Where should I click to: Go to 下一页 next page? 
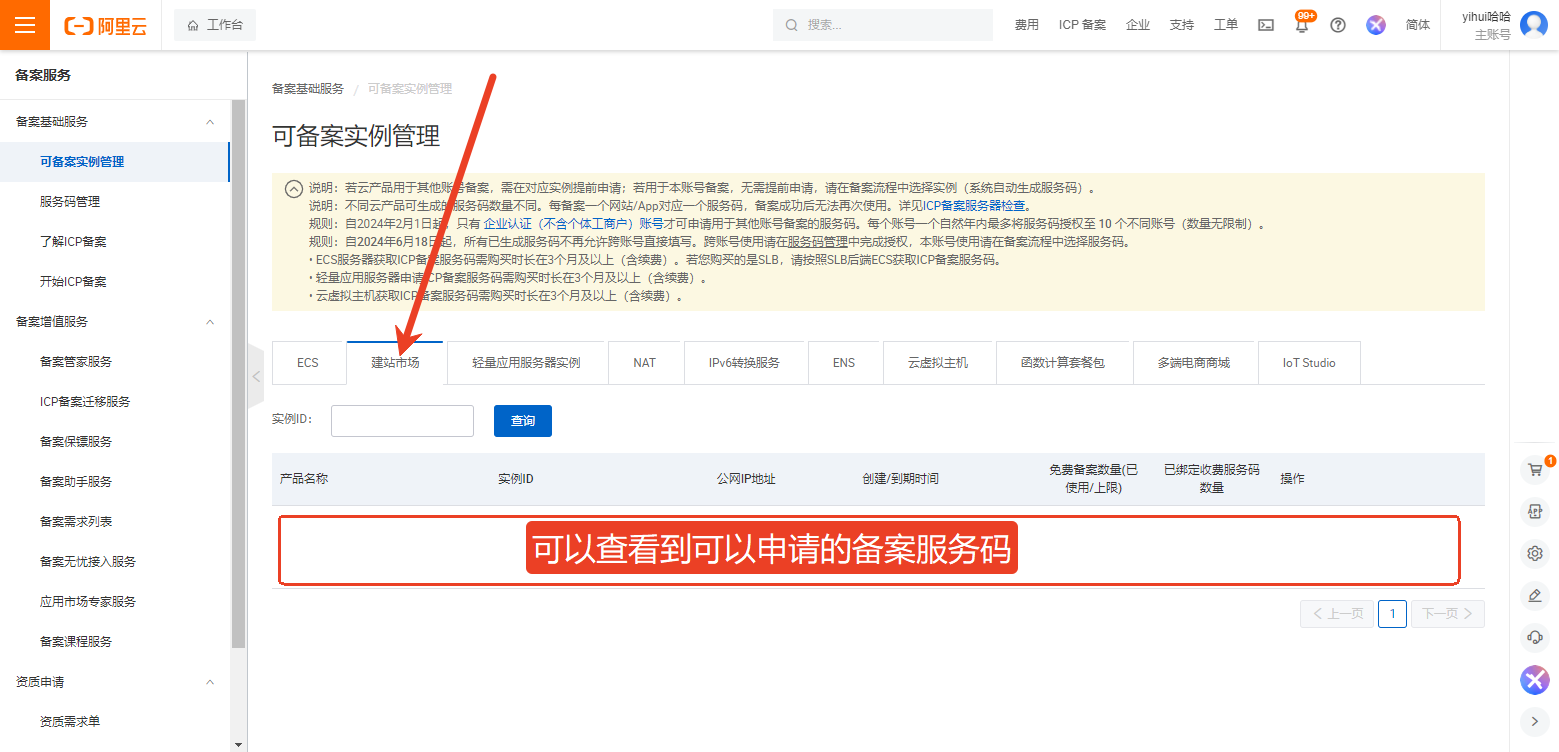pyautogui.click(x=1447, y=614)
